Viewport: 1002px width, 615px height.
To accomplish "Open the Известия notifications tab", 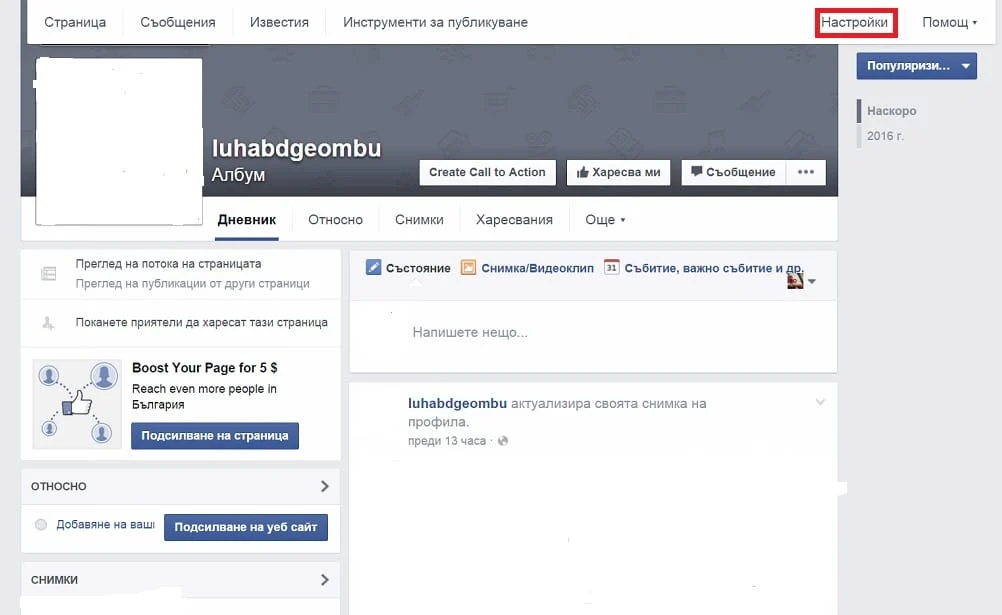I will [279, 22].
